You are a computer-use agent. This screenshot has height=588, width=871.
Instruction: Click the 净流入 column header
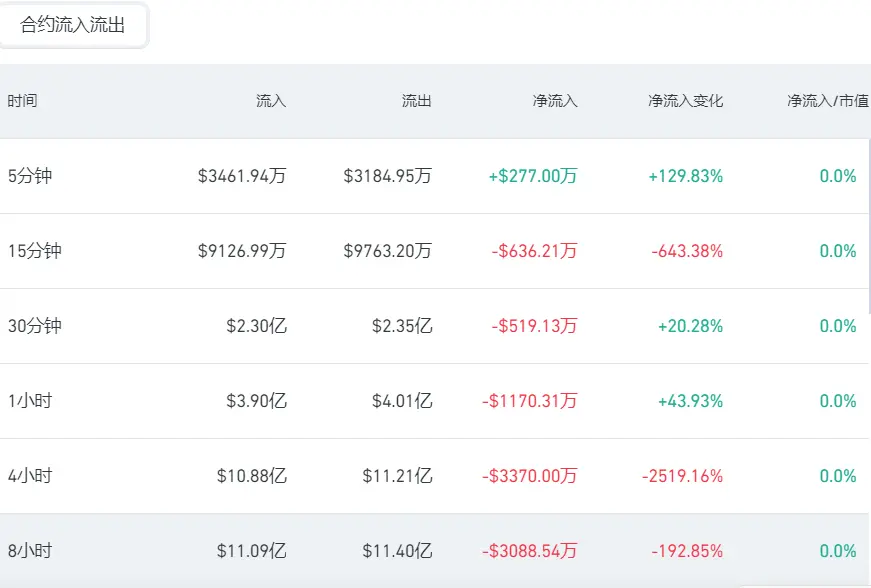555,100
